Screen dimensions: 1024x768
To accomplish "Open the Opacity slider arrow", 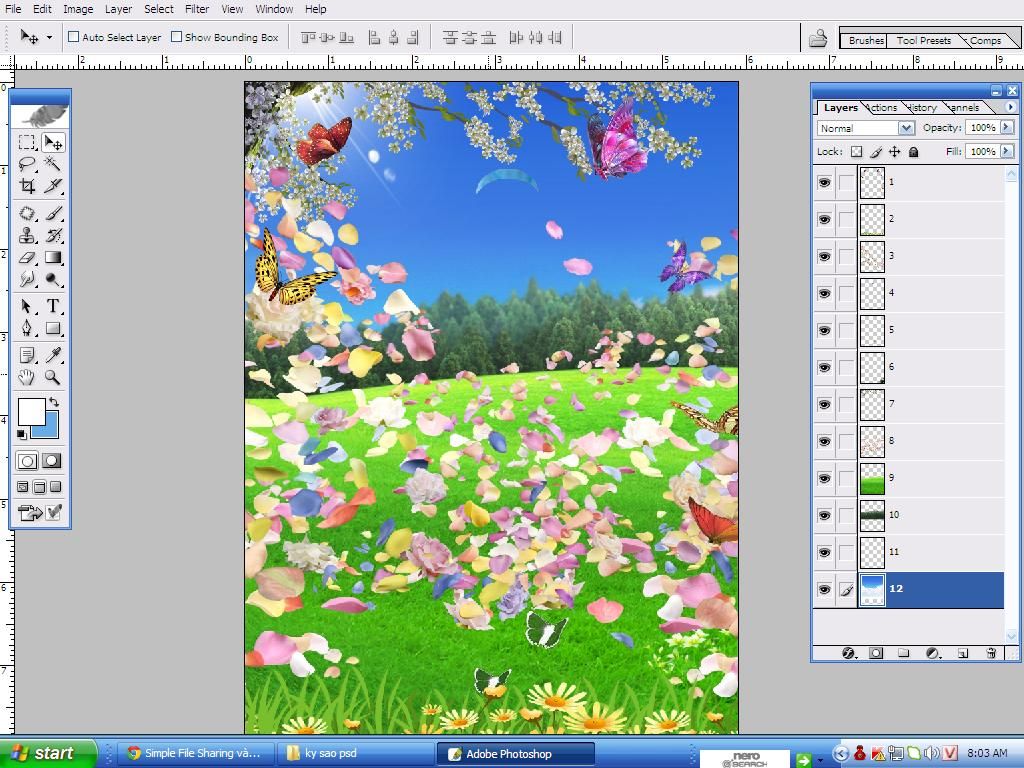I will (1006, 127).
